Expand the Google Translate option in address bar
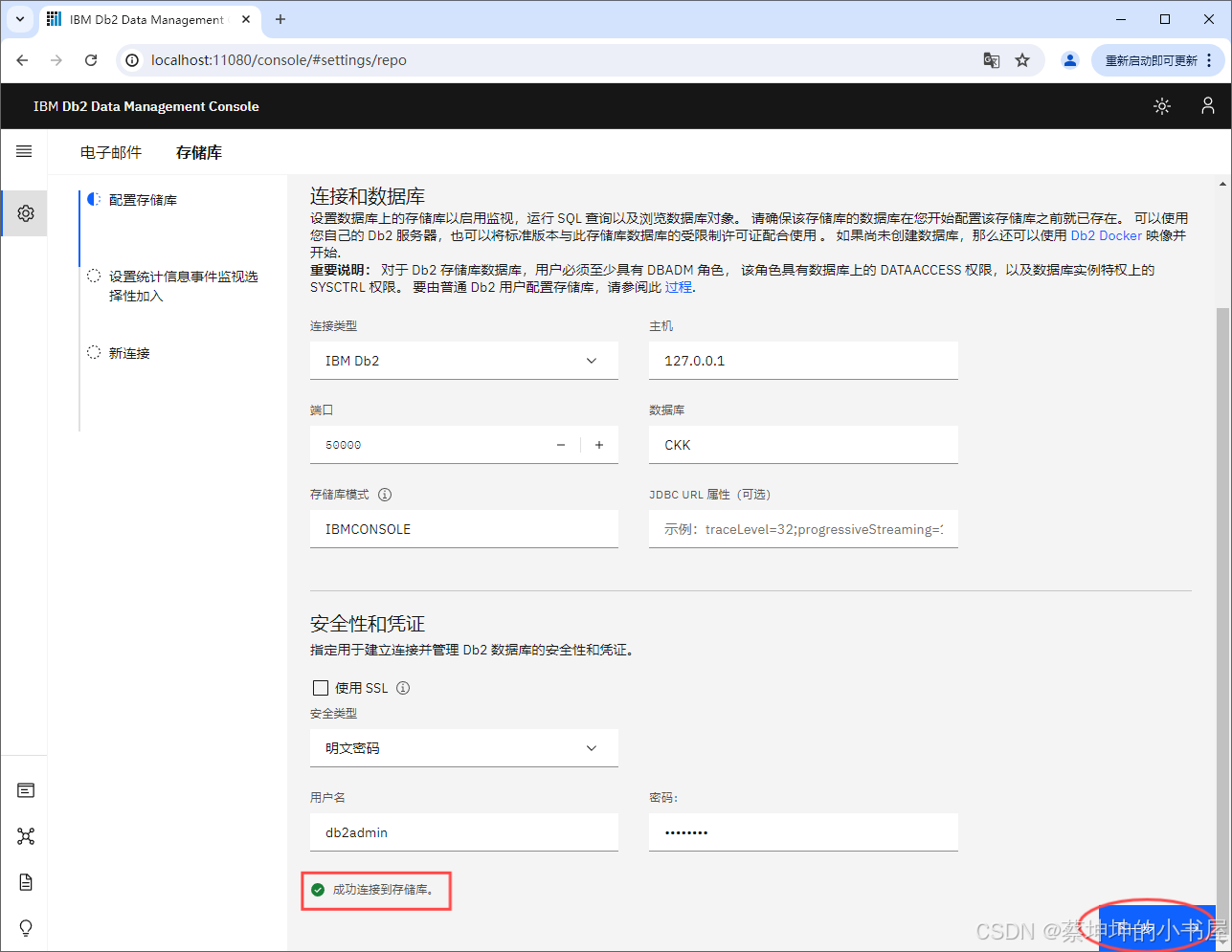The width and height of the screenshot is (1232, 952). pyautogui.click(x=991, y=59)
